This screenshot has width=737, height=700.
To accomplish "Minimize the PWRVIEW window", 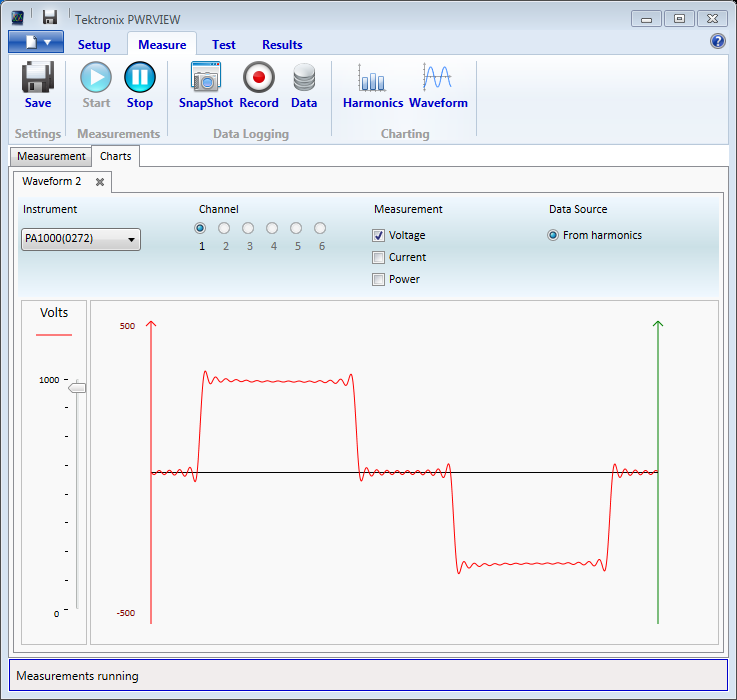I will (646, 19).
